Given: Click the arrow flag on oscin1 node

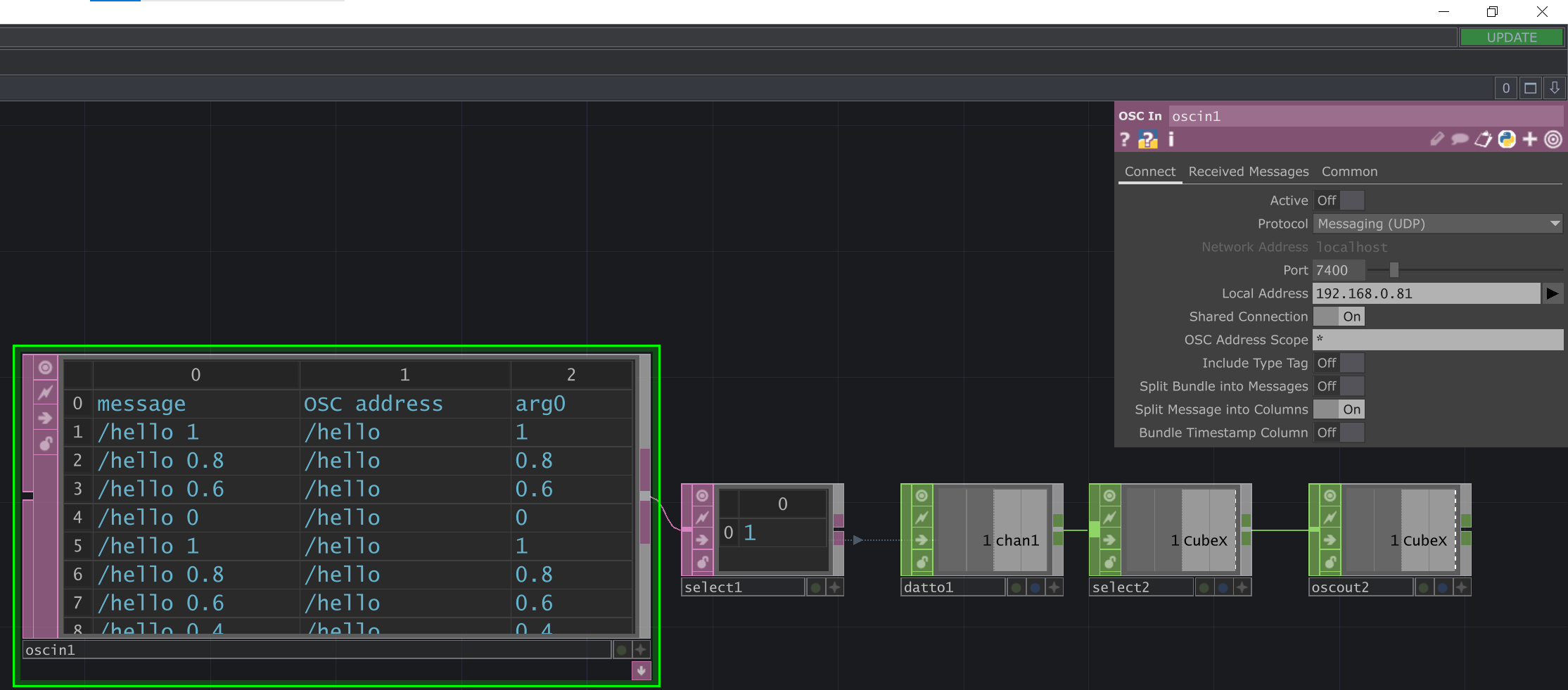Looking at the screenshot, I should coord(45,418).
